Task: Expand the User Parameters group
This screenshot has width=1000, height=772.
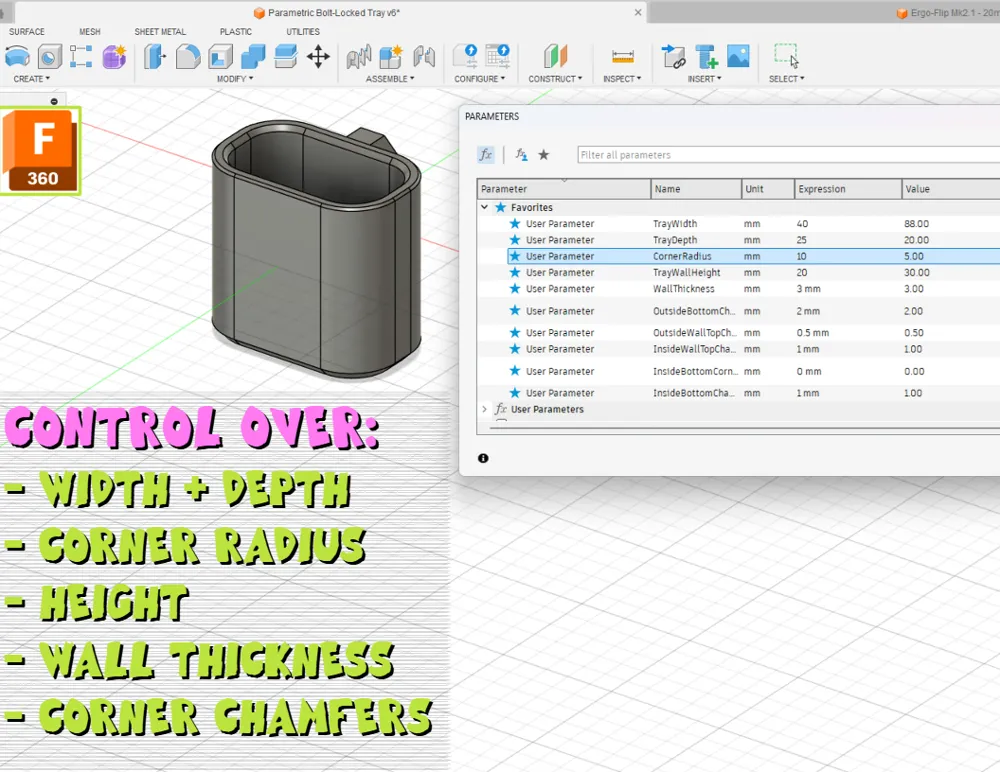Action: 484,409
